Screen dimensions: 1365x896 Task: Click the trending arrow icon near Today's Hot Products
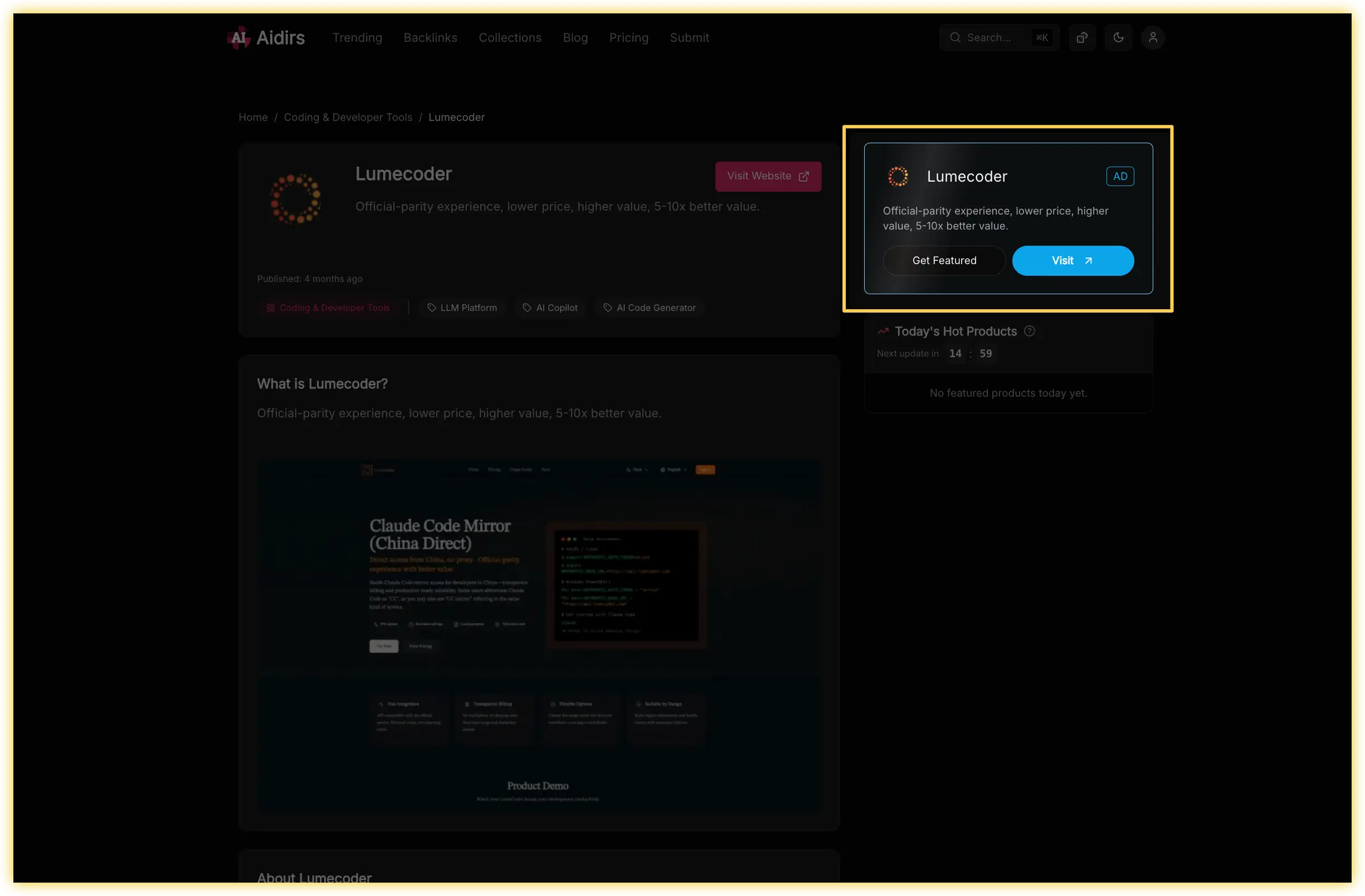(883, 331)
